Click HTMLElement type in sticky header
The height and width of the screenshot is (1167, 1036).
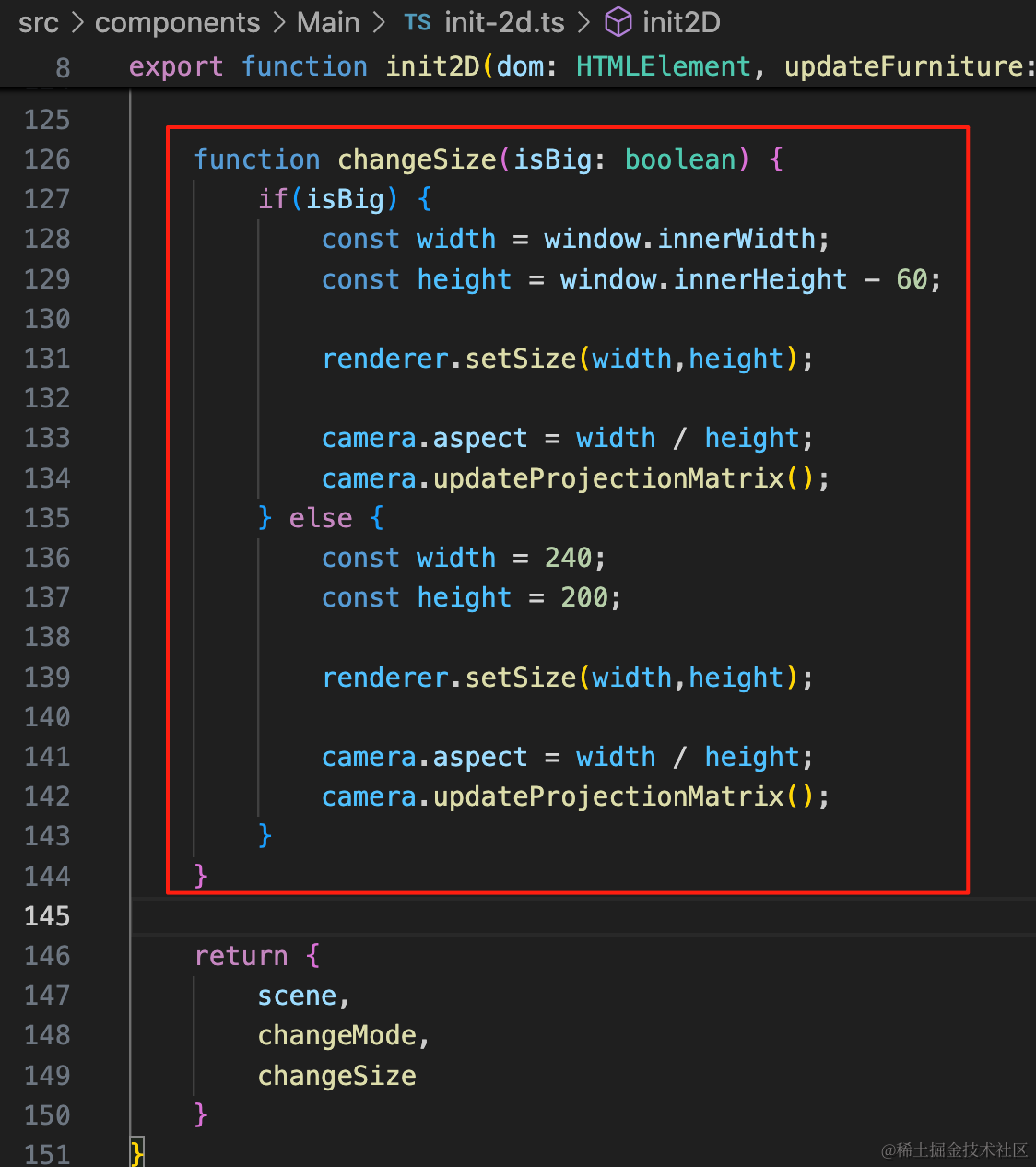click(664, 66)
